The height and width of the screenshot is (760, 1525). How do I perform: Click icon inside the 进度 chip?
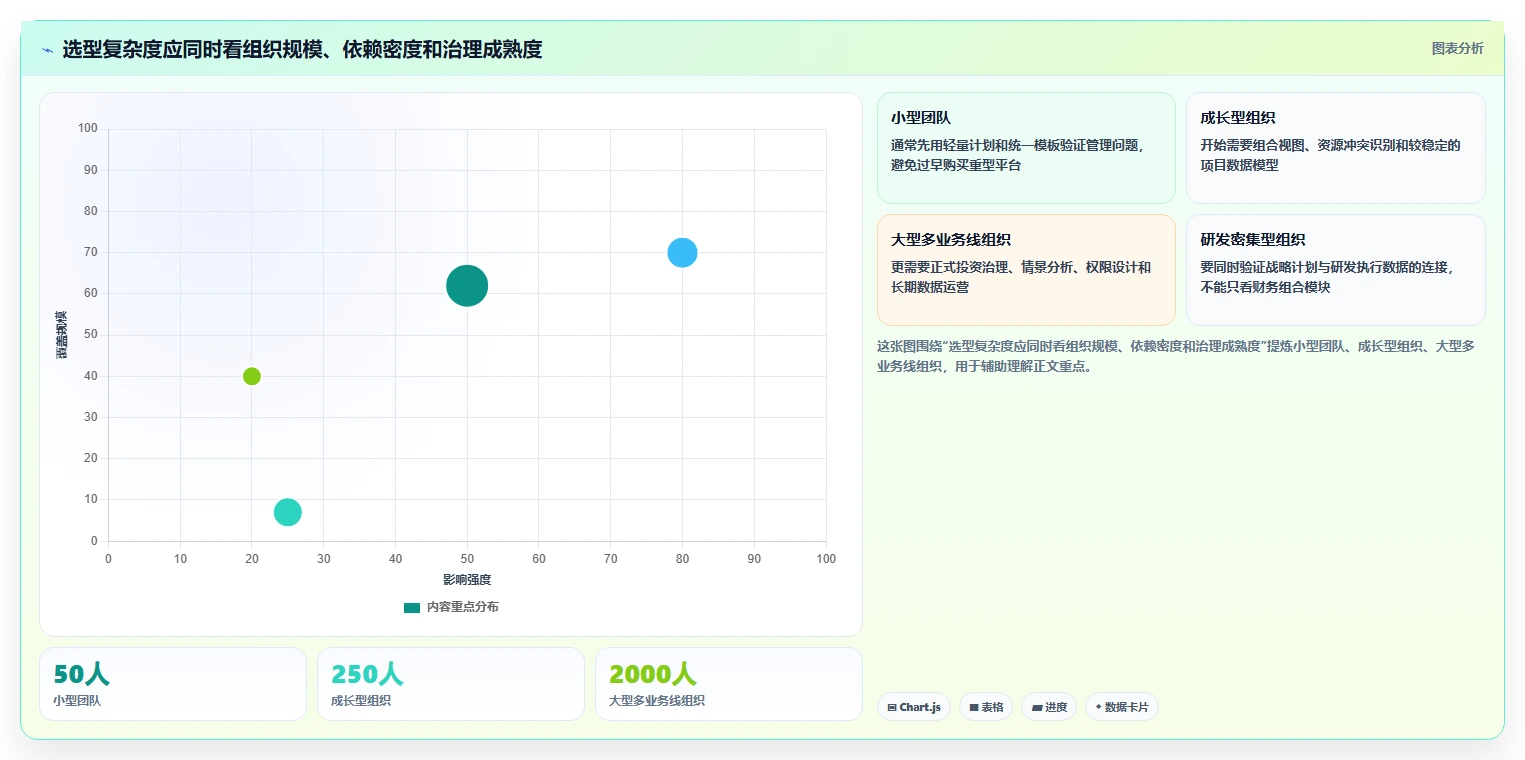(x=1037, y=707)
